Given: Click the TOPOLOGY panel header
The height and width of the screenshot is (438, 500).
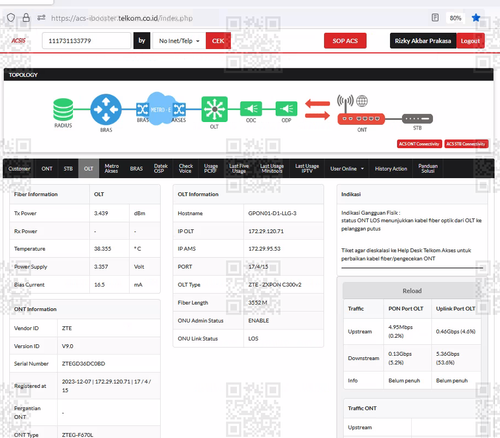Looking at the screenshot, I should pos(249,75).
